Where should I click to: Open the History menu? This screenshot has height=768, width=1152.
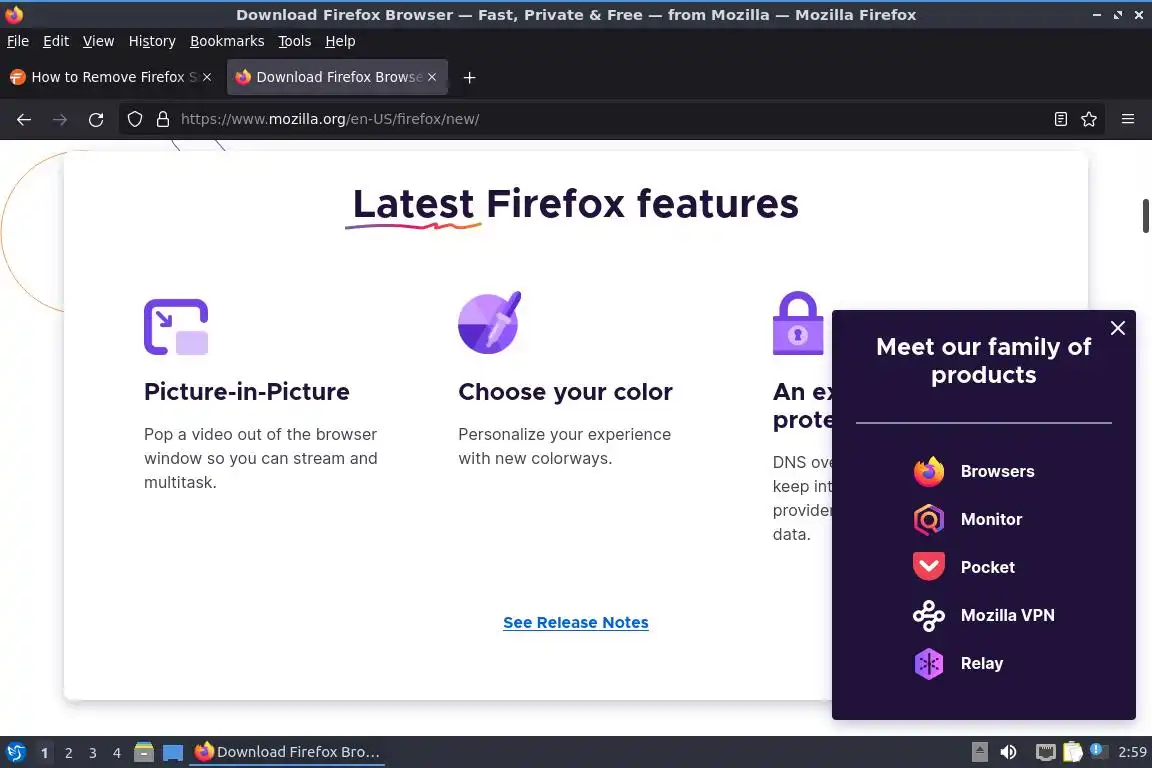(x=152, y=41)
